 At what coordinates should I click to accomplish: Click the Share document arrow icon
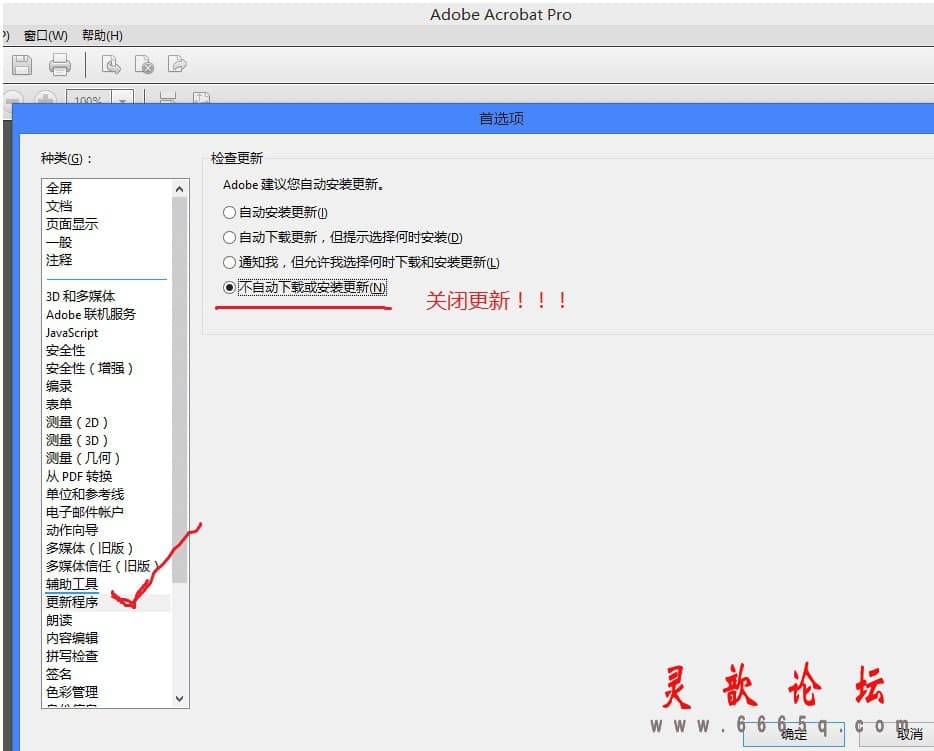click(178, 64)
